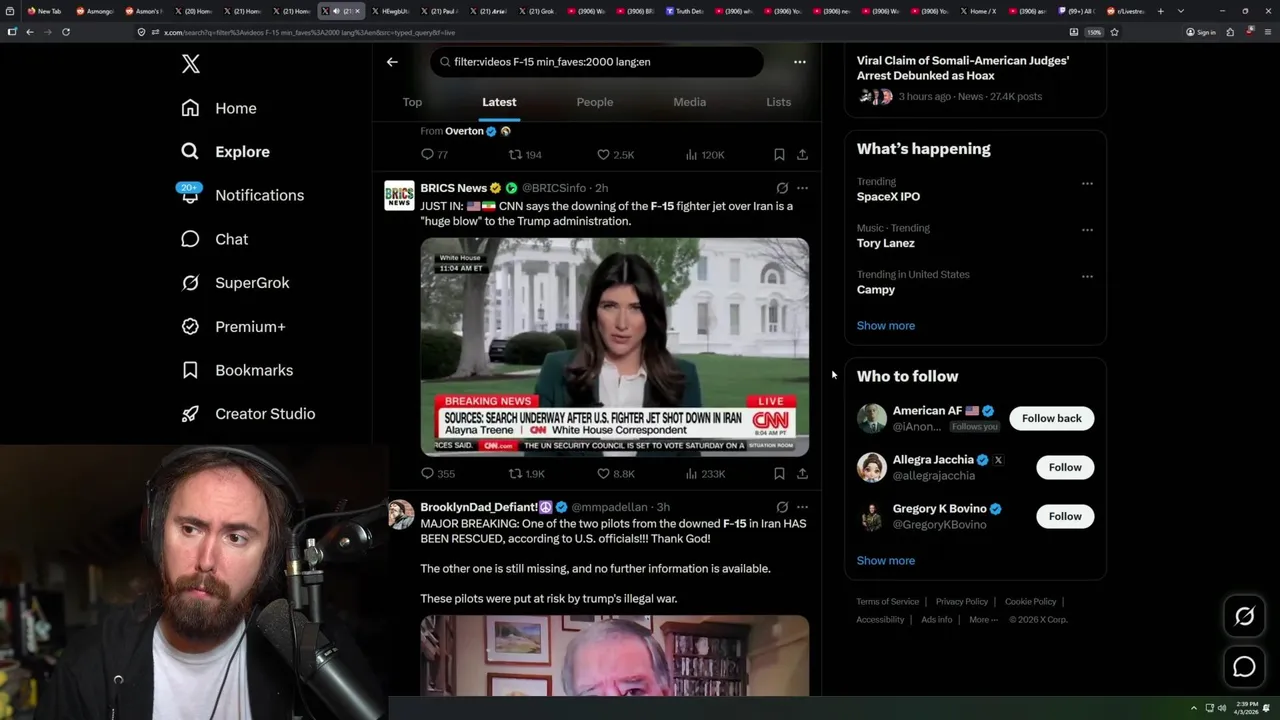Like the BRICS News post (8.8K)
Viewport: 1280px width, 720px height.
click(616, 474)
